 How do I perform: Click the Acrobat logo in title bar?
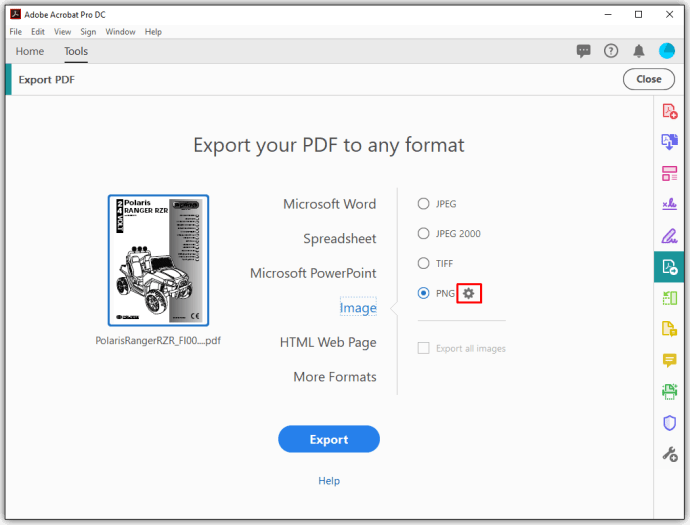coord(15,14)
